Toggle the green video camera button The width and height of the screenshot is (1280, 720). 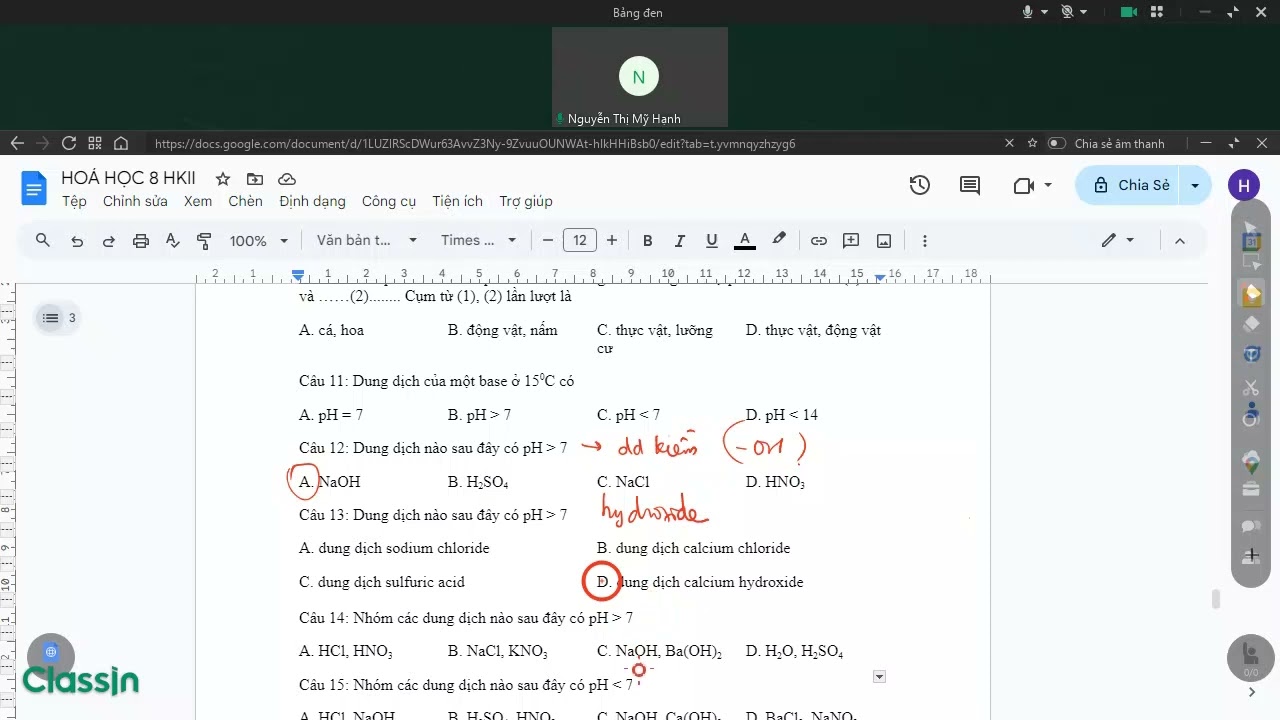point(1128,12)
